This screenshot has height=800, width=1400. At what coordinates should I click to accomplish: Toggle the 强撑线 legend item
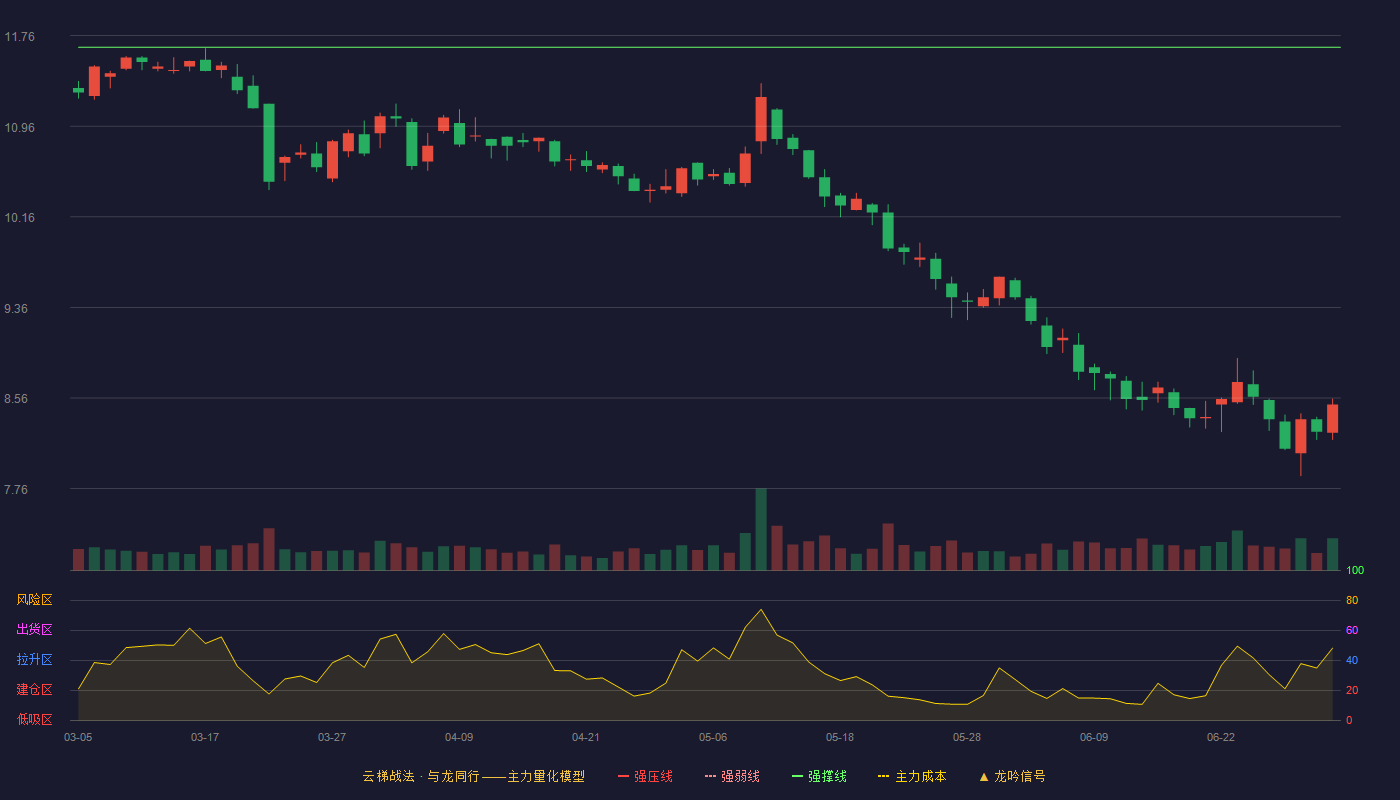click(819, 776)
